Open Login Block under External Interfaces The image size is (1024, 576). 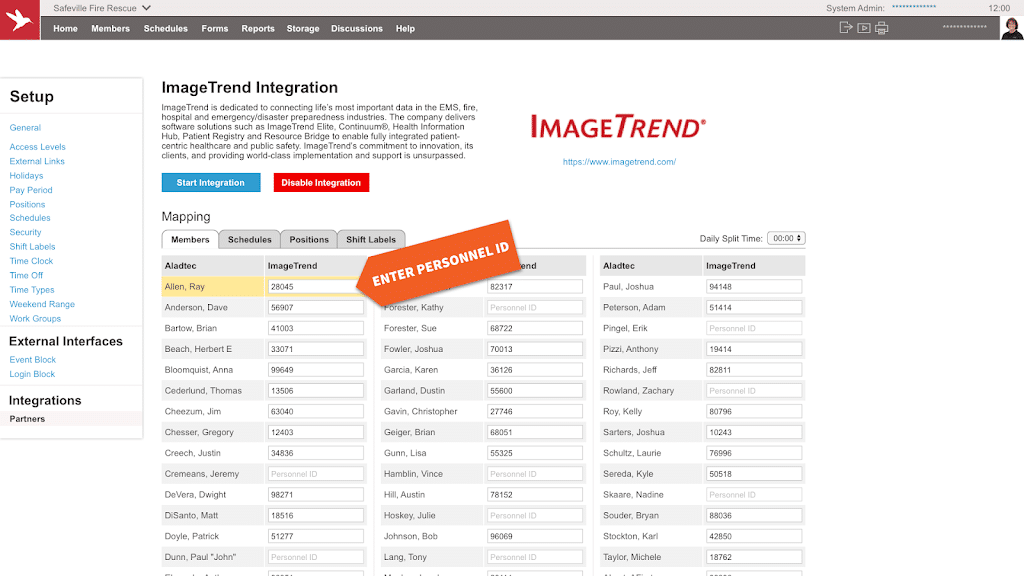pos(32,374)
